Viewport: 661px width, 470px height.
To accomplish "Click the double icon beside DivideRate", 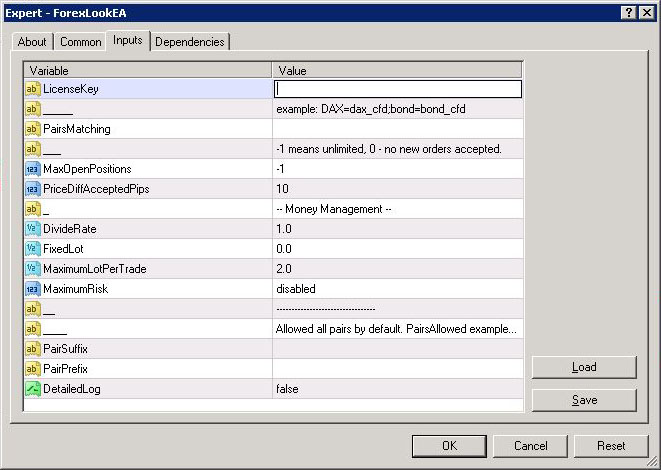I will coord(33,229).
